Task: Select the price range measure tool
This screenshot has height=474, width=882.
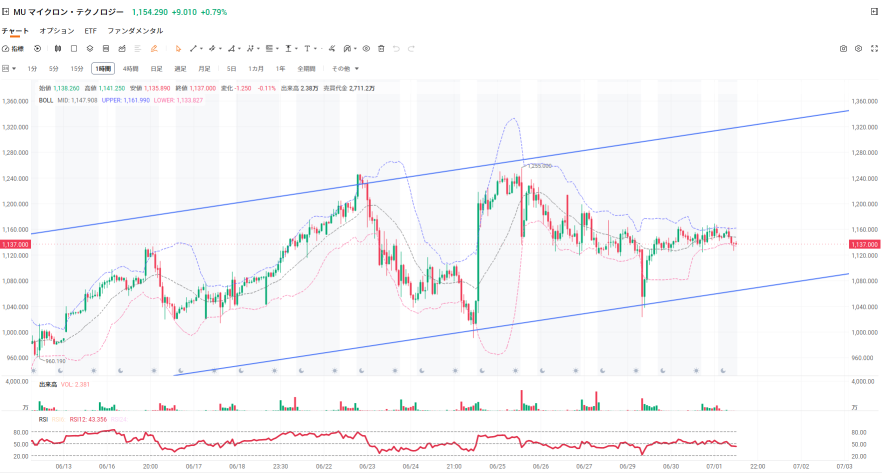Action: 289,49
